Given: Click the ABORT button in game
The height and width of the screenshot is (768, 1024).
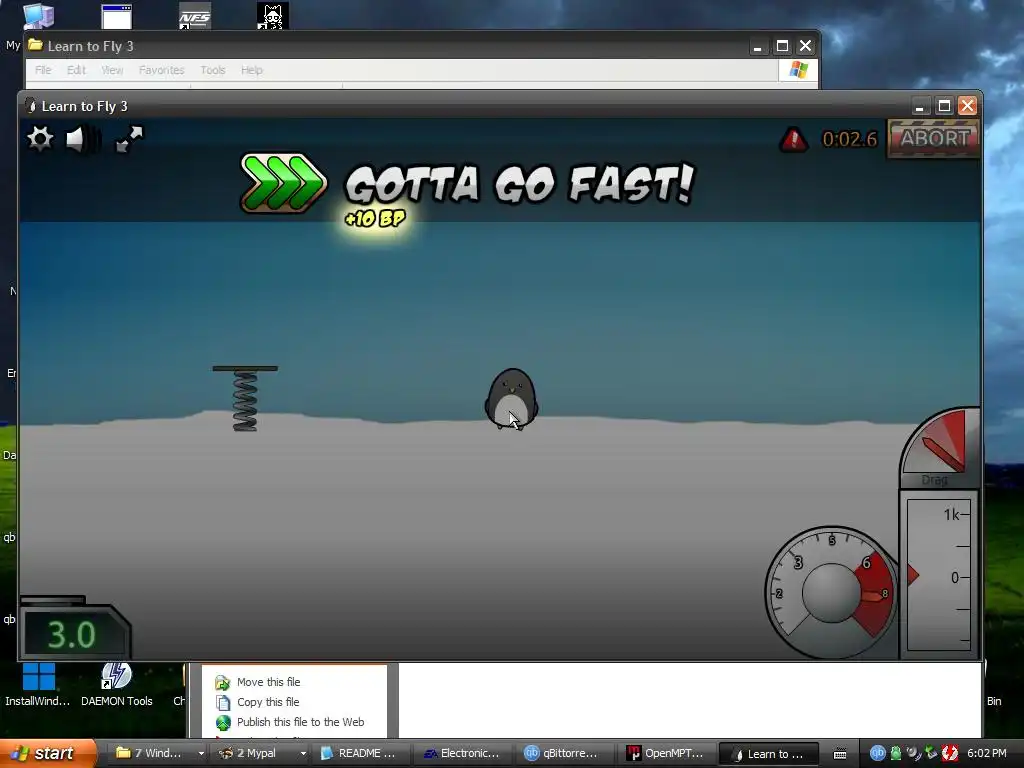Looking at the screenshot, I should point(933,138).
